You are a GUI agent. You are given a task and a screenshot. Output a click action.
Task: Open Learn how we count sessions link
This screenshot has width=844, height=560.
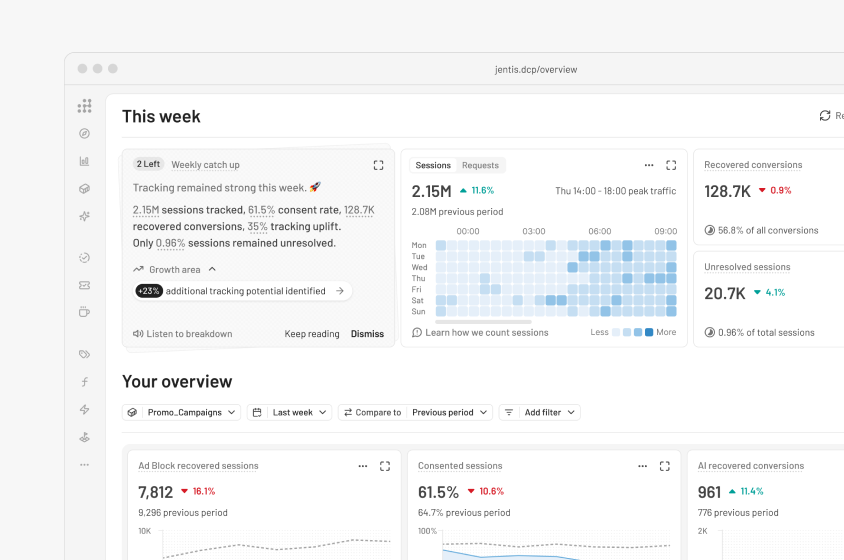pos(487,333)
